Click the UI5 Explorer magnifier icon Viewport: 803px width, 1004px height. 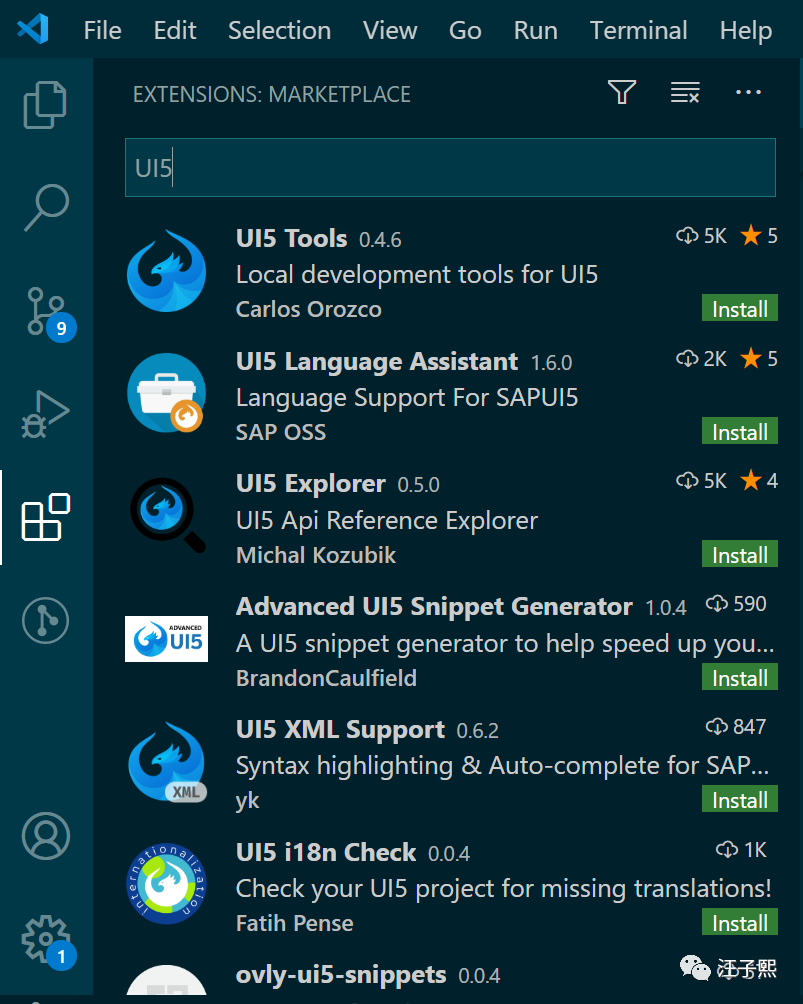[168, 515]
